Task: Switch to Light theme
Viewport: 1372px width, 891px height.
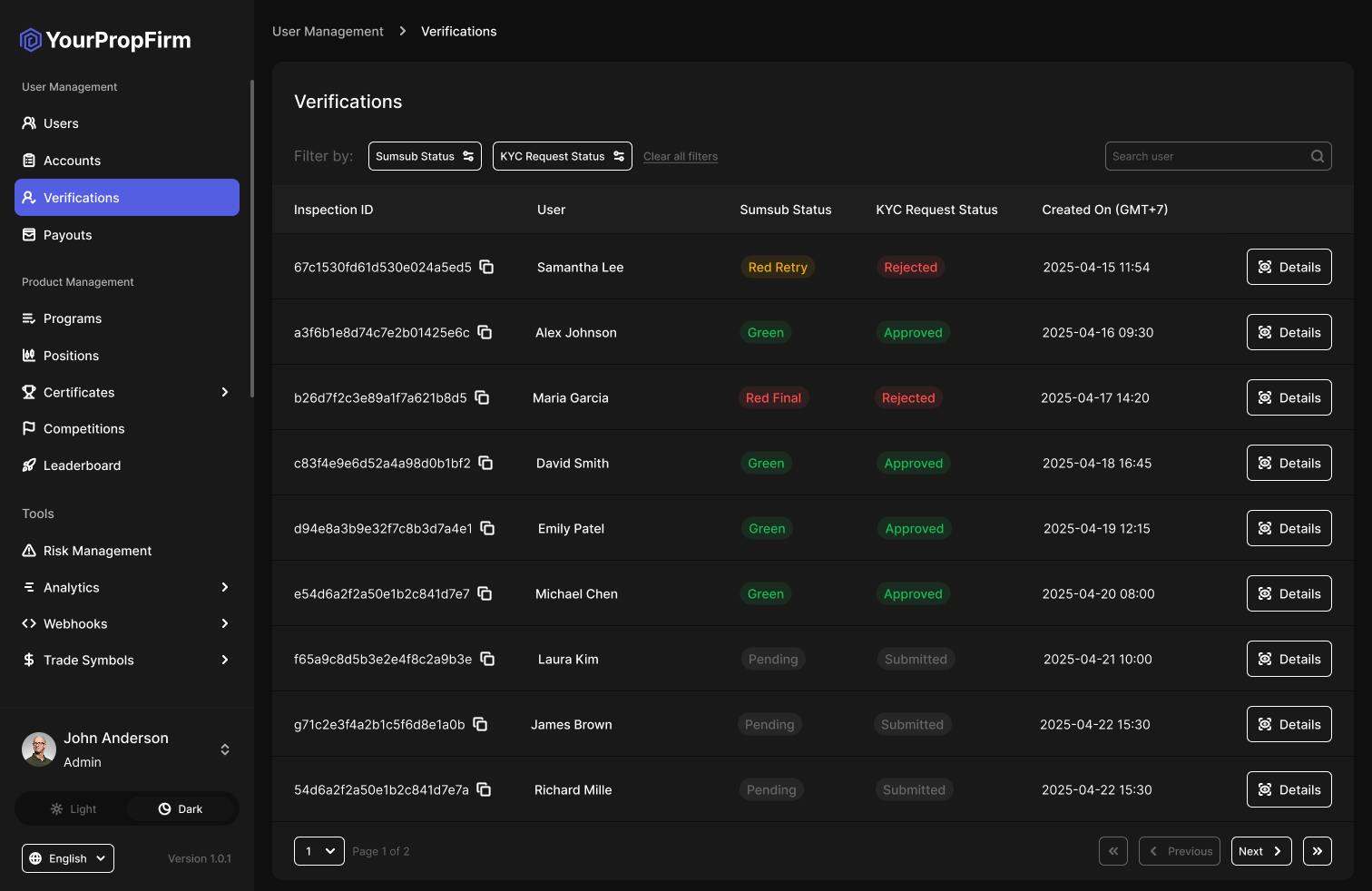Action: click(73, 808)
